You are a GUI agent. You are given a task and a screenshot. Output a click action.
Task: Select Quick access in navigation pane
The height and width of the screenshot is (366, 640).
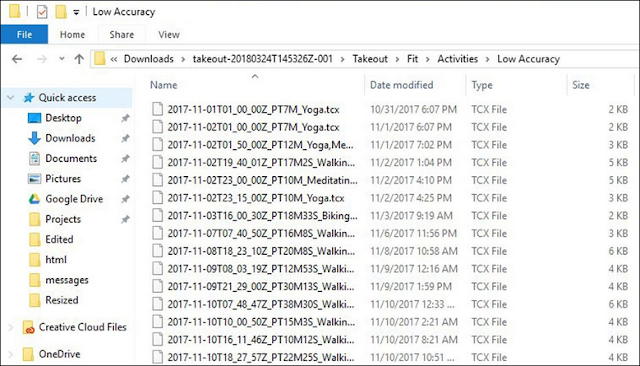[67, 98]
